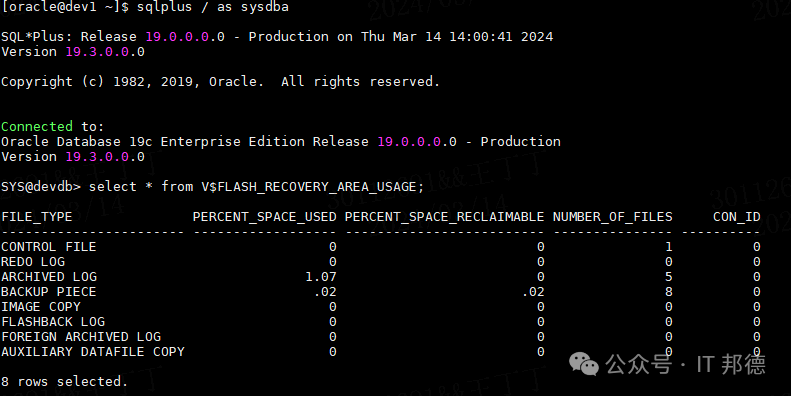The height and width of the screenshot is (396, 791).
Task: Click the green 'Connected' word
Action: click(37, 126)
